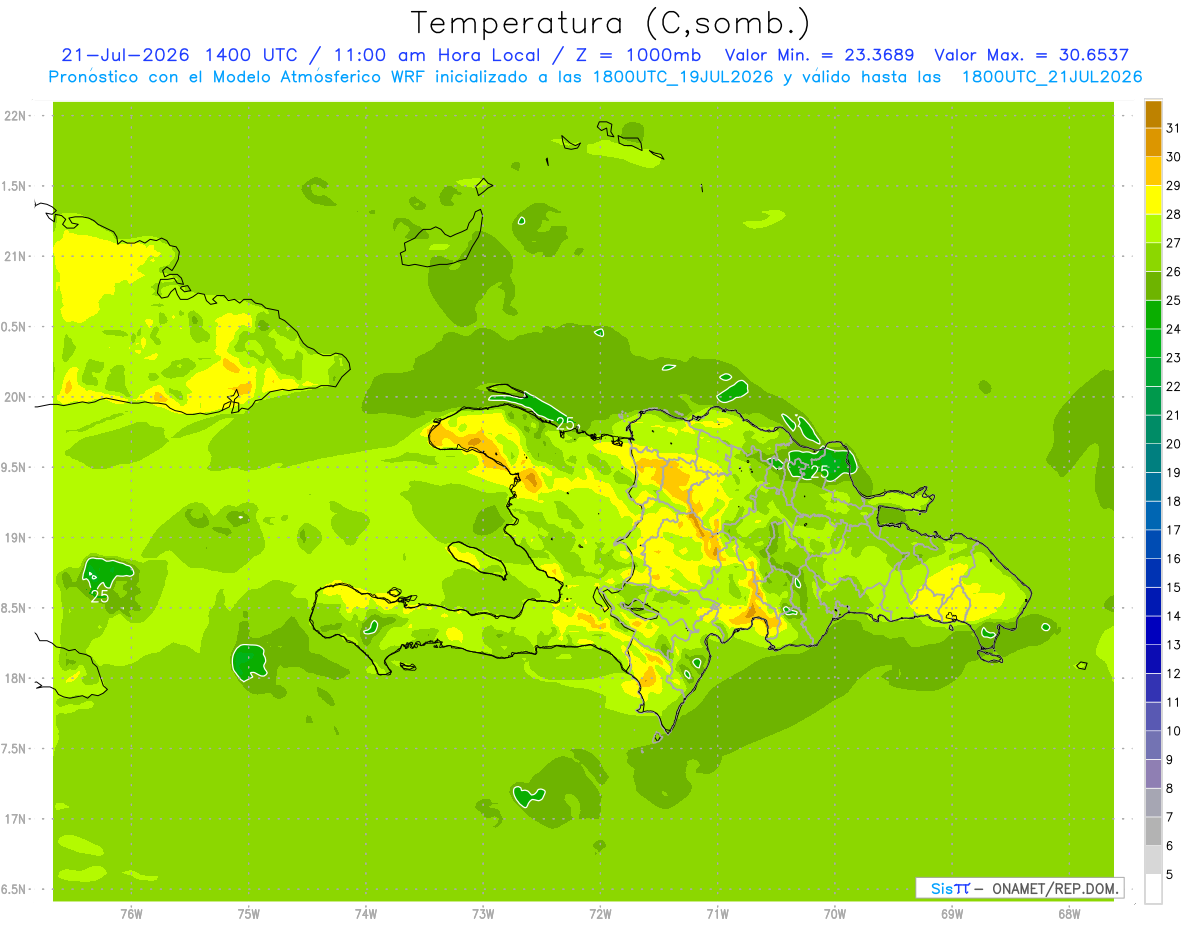This screenshot has height=927, width=1200.
Task: Pick the orange legend swatch between 30 and 31
Action: click(x=1153, y=142)
